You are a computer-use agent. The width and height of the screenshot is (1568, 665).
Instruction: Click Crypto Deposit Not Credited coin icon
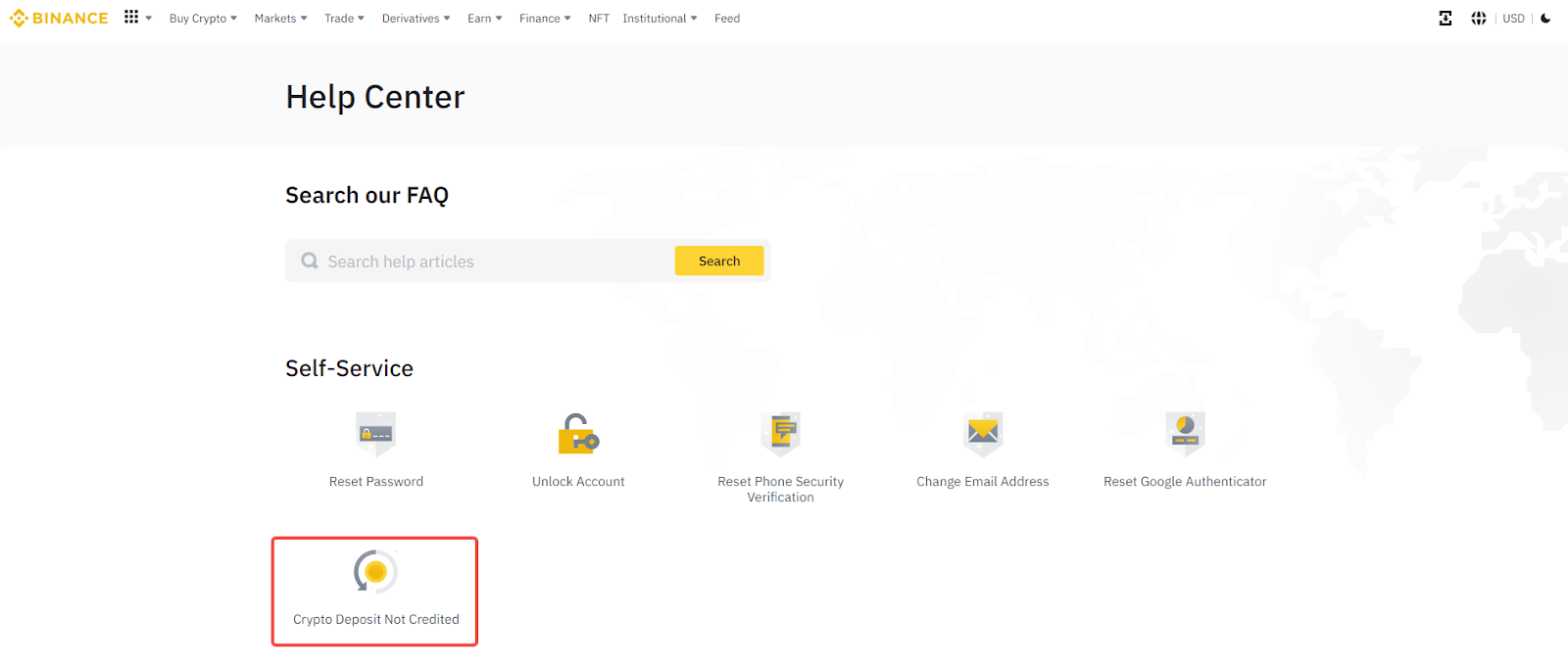coord(375,572)
